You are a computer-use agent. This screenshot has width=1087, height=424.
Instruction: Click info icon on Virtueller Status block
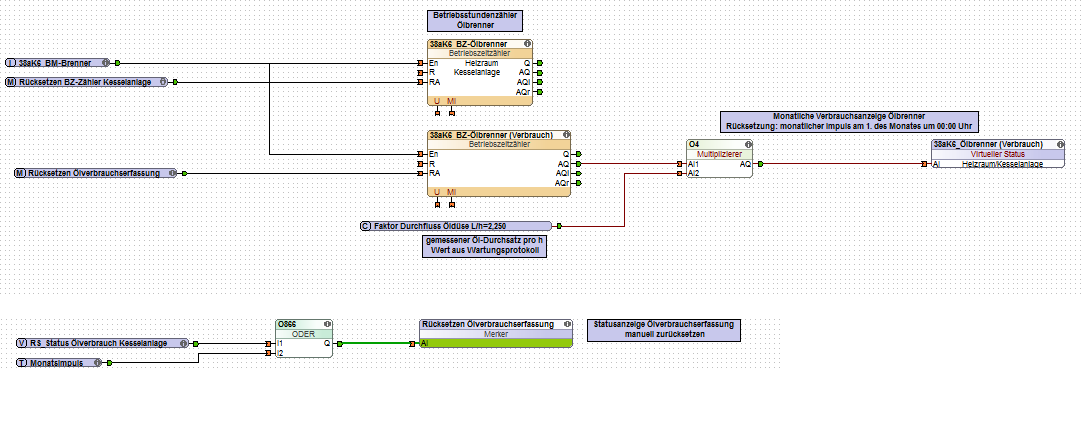[x=1059, y=144]
